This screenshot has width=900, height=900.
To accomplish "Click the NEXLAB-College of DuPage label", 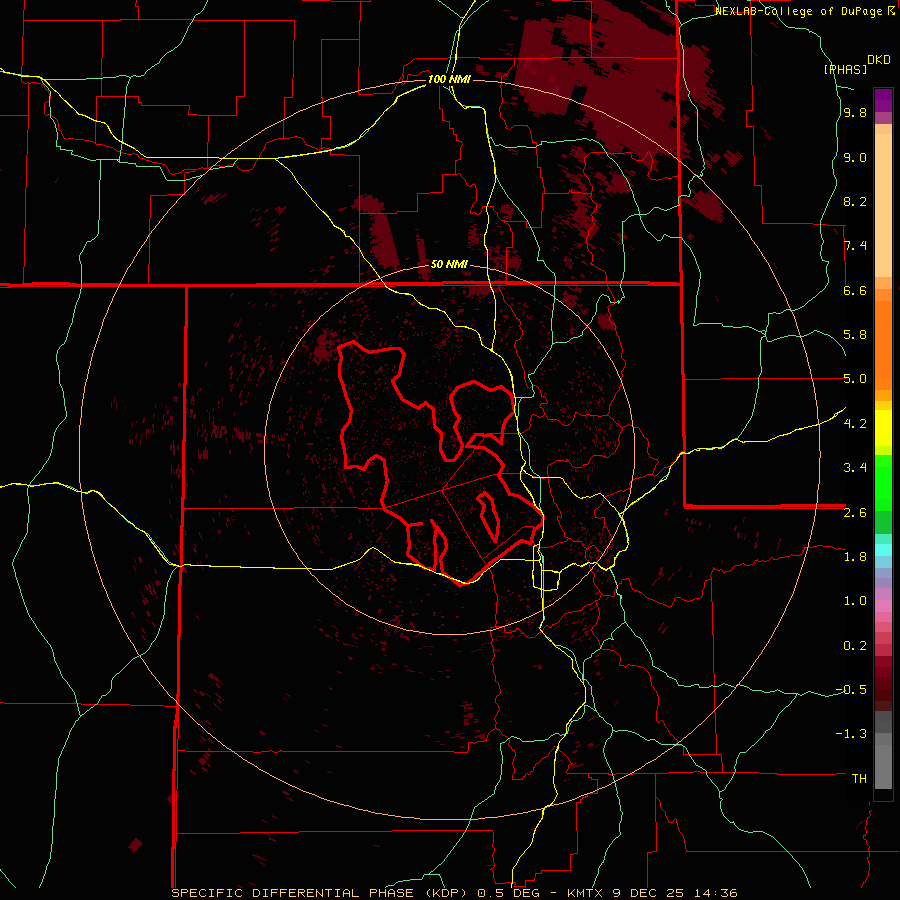I will click(800, 11).
